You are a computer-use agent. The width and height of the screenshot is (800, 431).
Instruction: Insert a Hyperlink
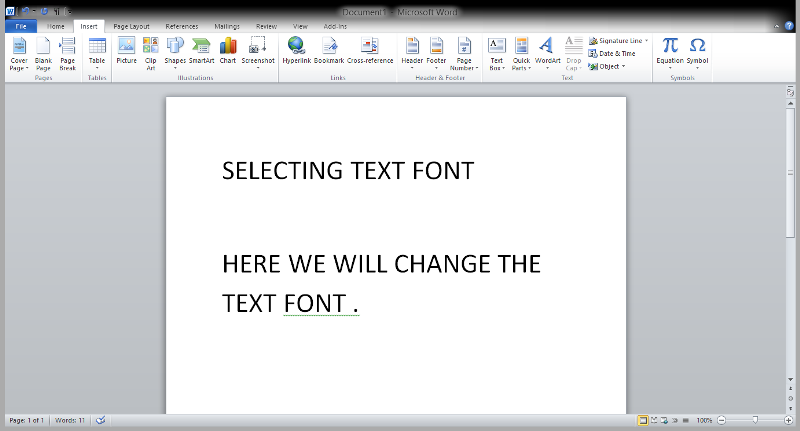(296, 51)
